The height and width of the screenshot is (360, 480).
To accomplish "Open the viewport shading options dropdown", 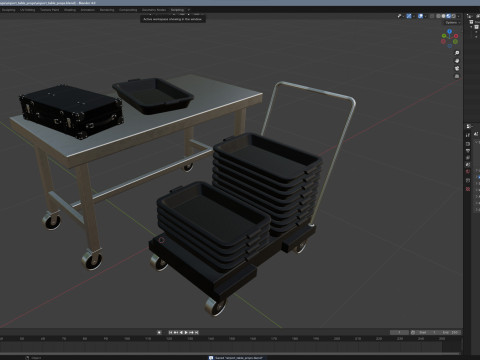I will pyautogui.click(x=459, y=16).
